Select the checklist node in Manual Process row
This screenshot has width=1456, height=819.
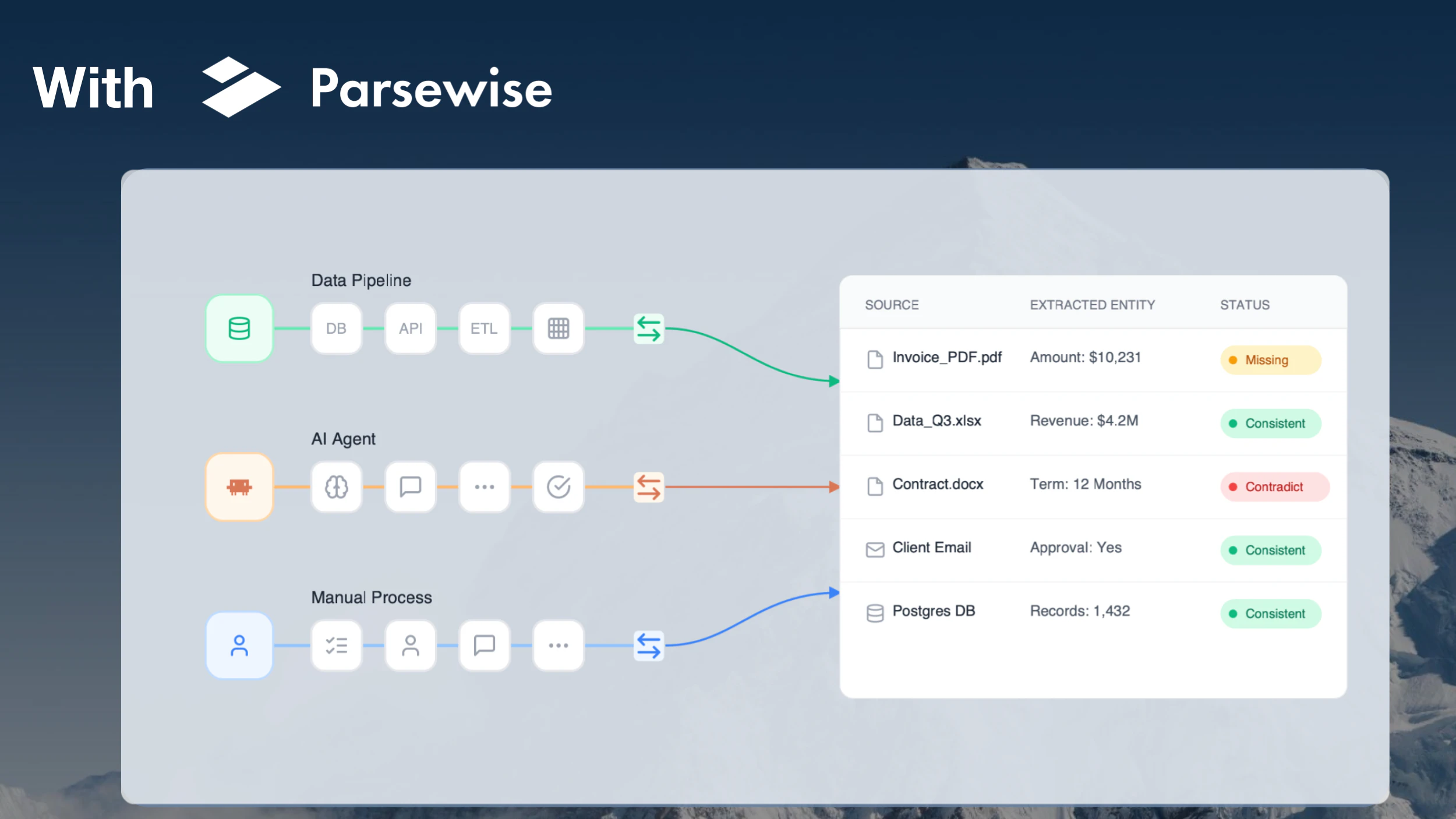pos(336,645)
